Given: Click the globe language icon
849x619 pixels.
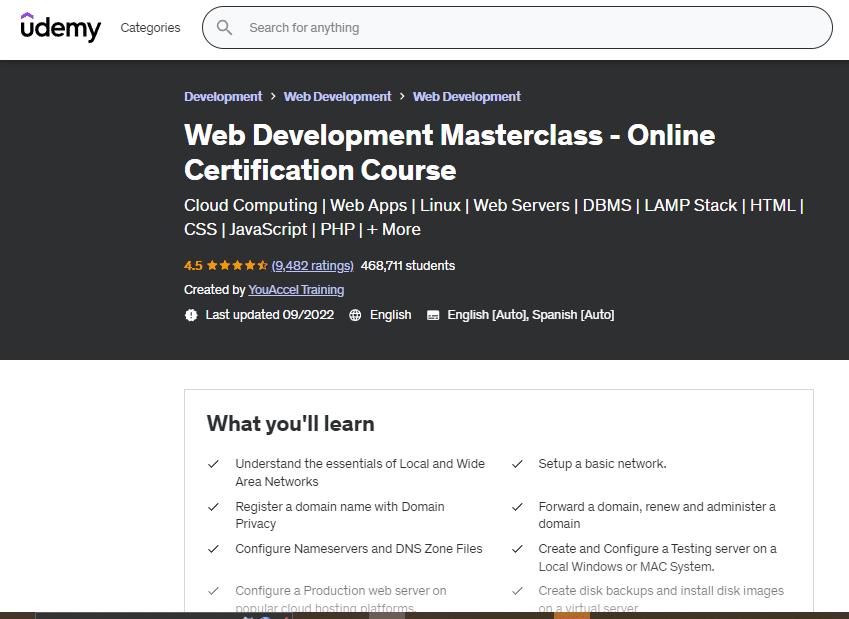Looking at the screenshot, I should point(355,315).
